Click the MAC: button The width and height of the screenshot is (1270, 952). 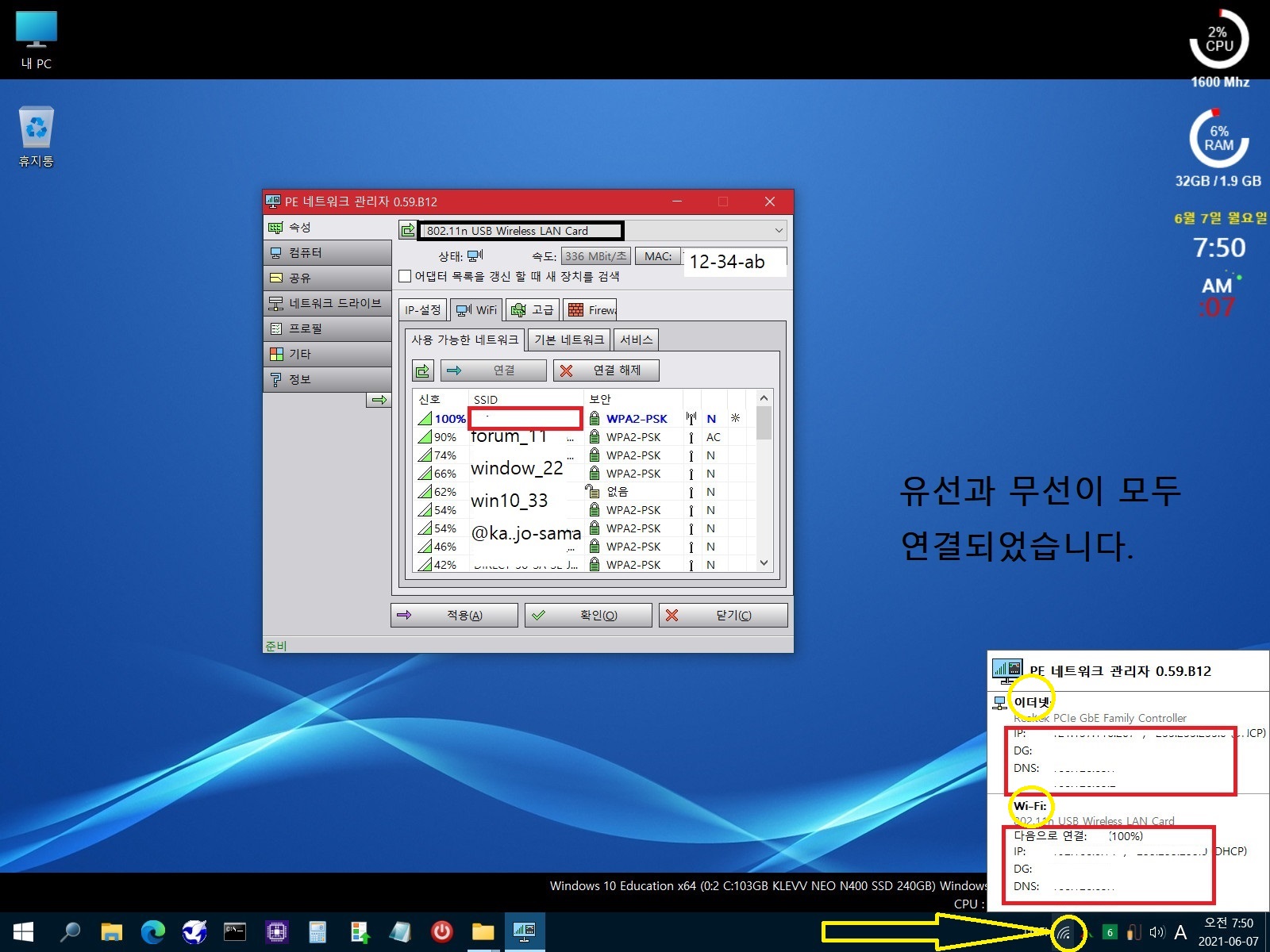coord(658,256)
